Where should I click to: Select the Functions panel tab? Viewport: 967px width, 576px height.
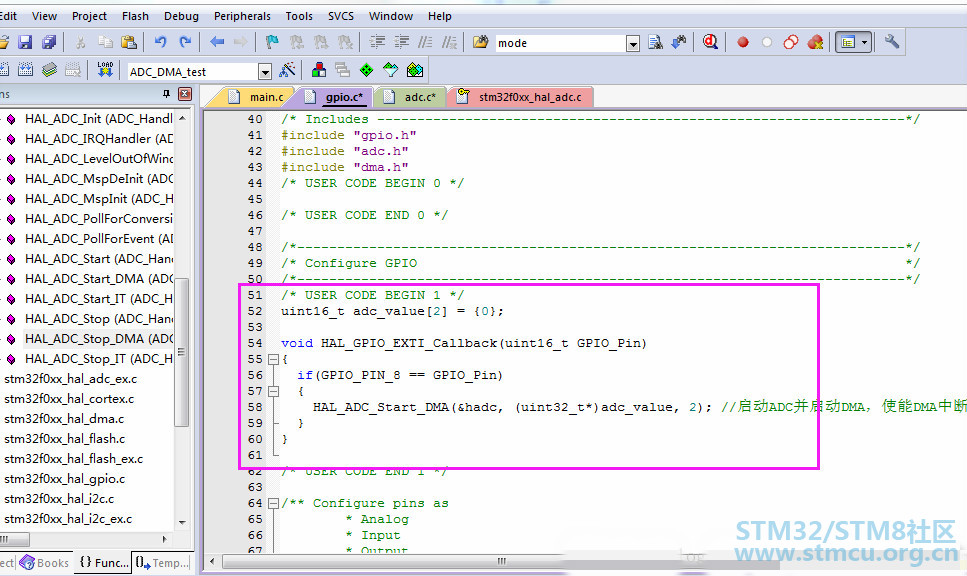pyautogui.click(x=104, y=562)
